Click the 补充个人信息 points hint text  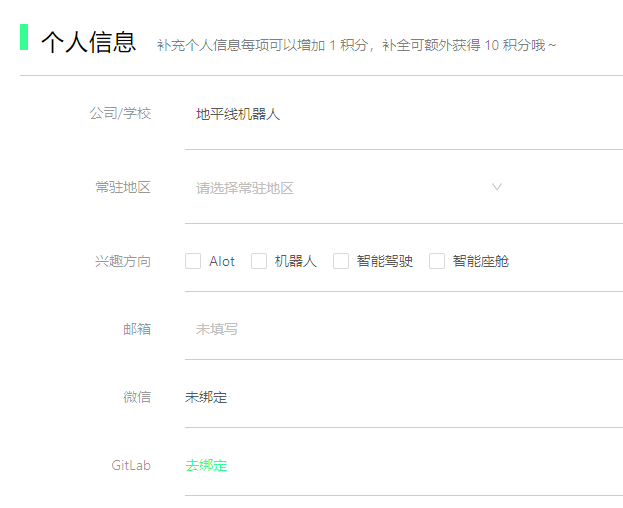click(357, 45)
